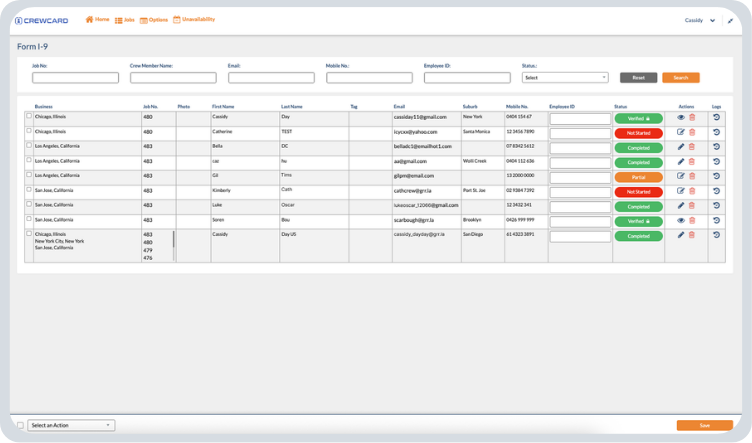Click the CrewCard logo
The width and height of the screenshot is (752, 443).
pos(42,21)
